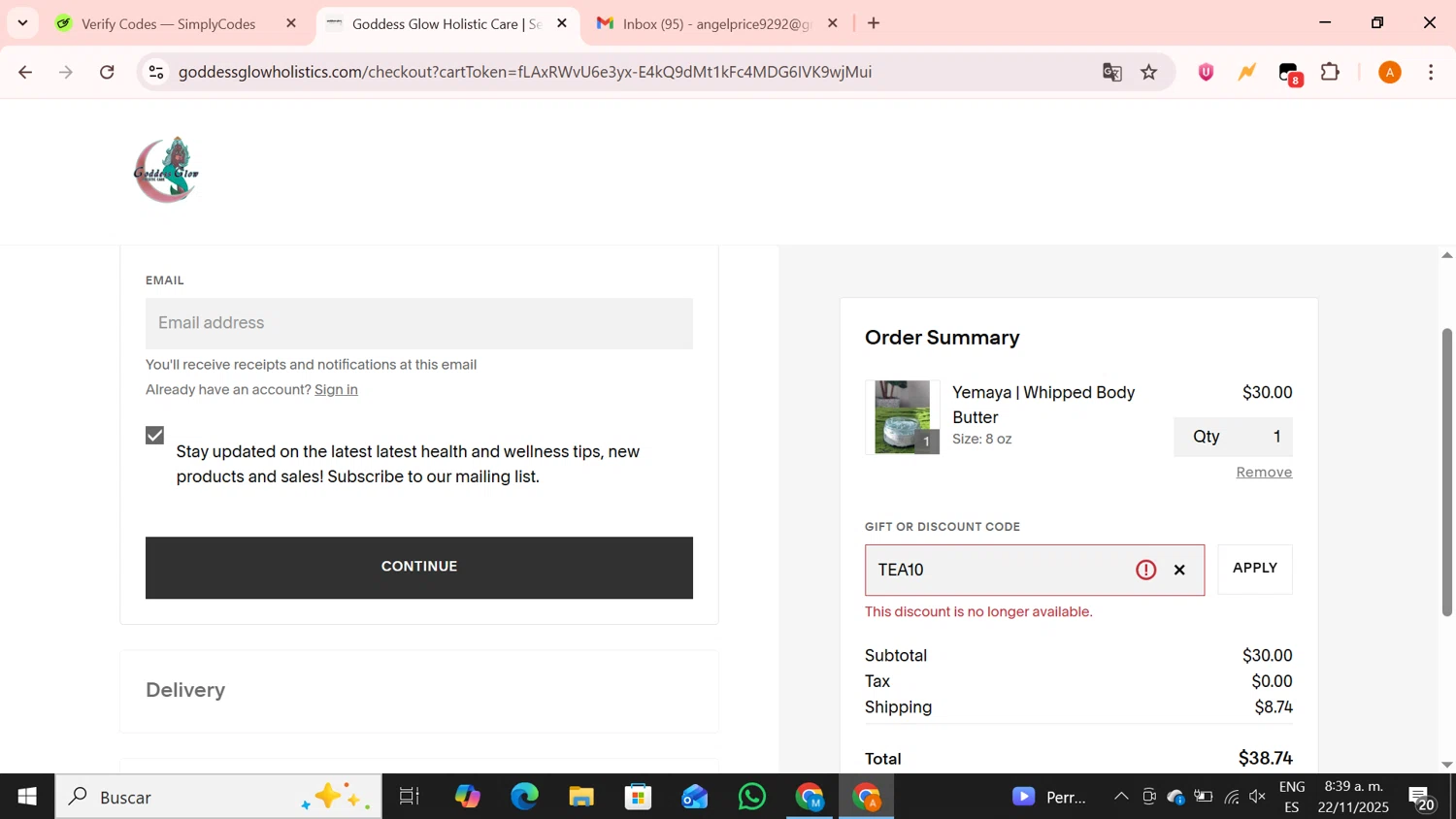Click the Email address input field
This screenshot has width=1456, height=819.
419,323
